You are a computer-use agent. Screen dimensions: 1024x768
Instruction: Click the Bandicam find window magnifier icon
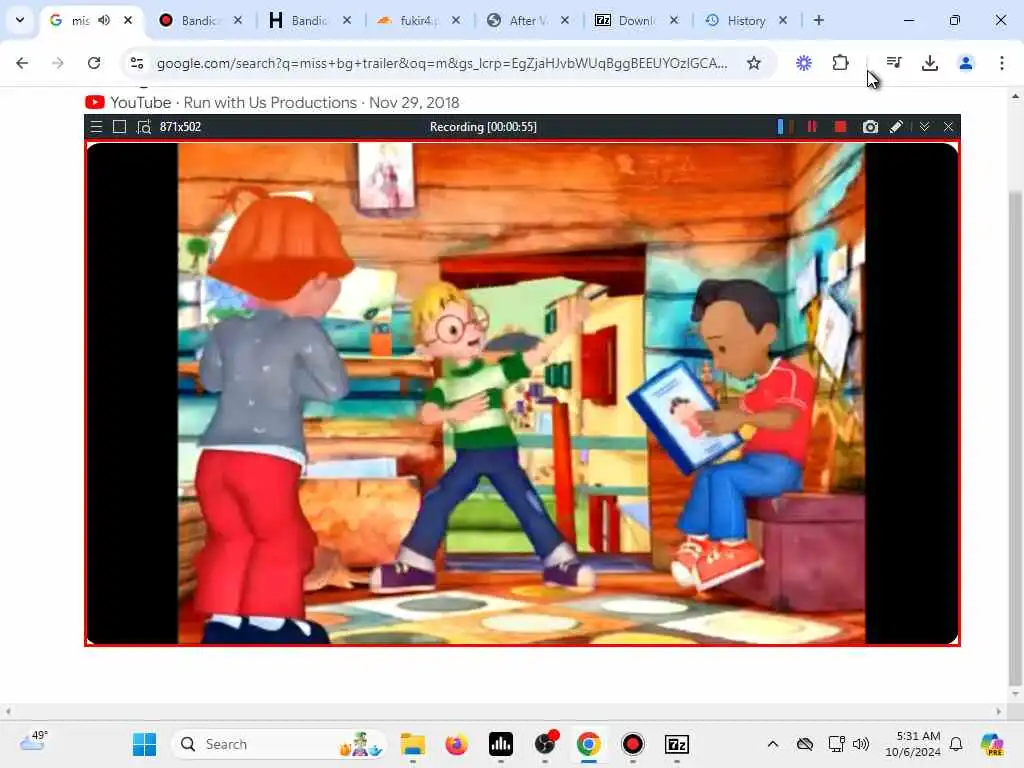click(144, 127)
